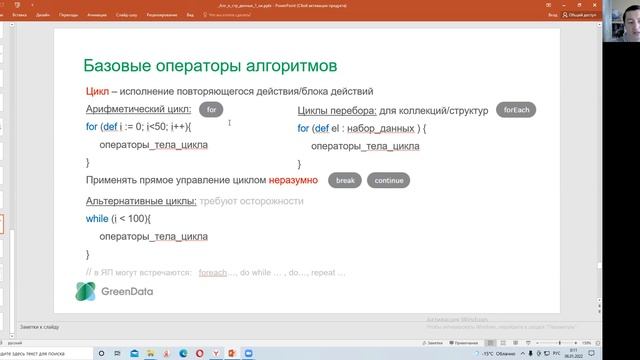Image resolution: width=640 pixels, height=360 pixels.
Task: Click fit slide to window icon
Action: (x=598, y=343)
